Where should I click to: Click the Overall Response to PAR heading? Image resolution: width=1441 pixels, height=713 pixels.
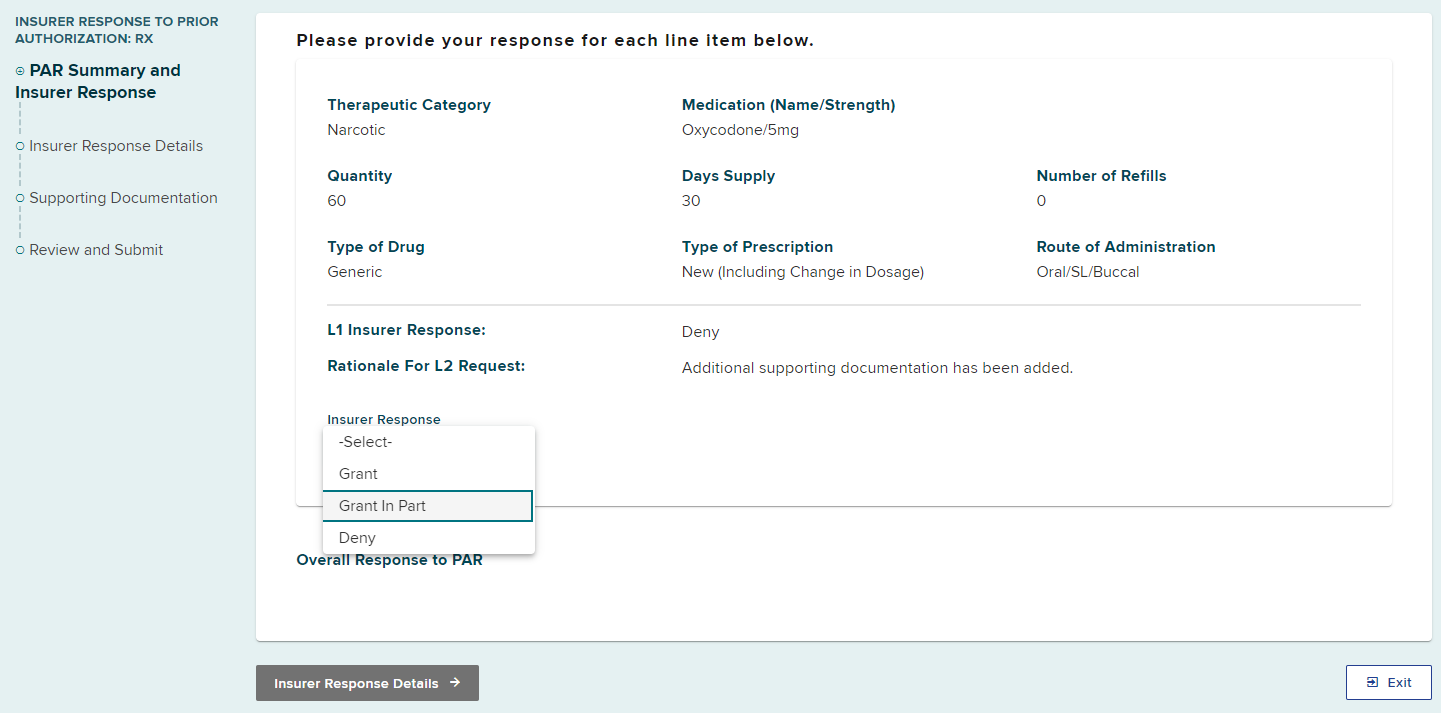click(389, 560)
